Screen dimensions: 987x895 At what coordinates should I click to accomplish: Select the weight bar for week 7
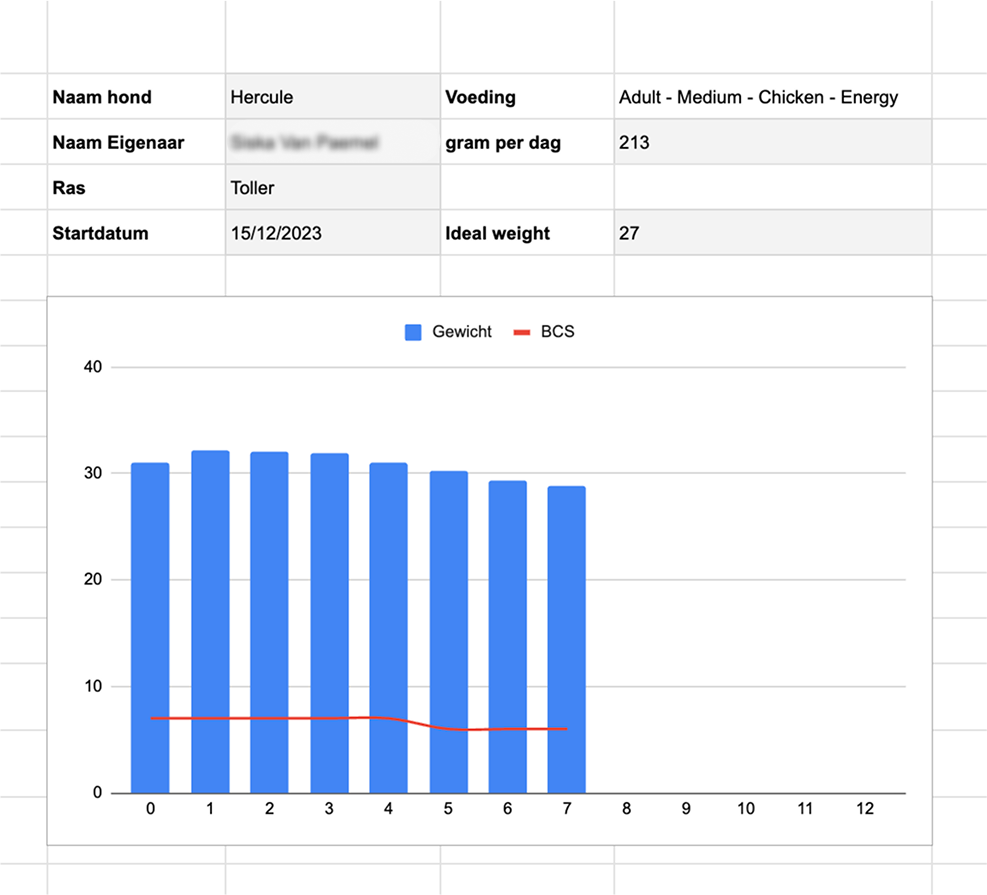point(567,639)
